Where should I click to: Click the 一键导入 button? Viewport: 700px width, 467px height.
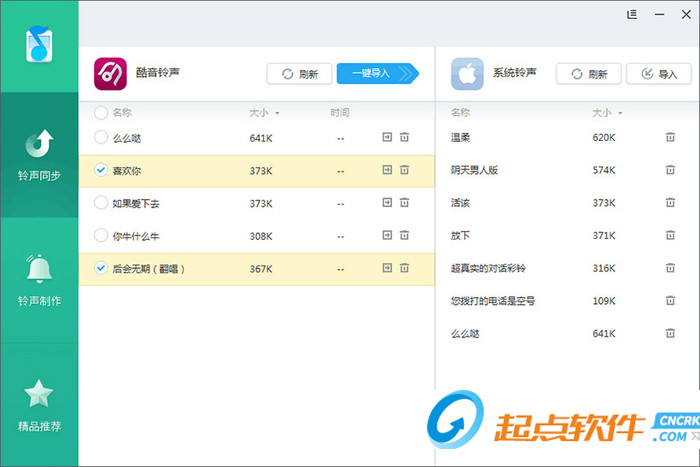click(x=378, y=74)
